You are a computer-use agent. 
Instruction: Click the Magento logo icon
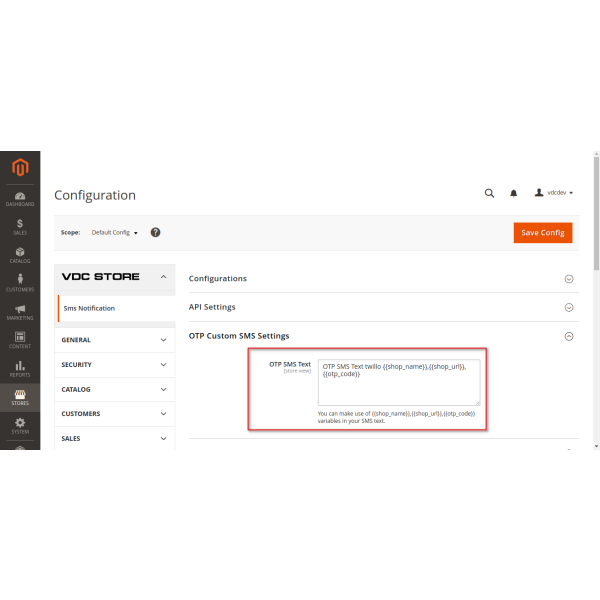point(20,167)
